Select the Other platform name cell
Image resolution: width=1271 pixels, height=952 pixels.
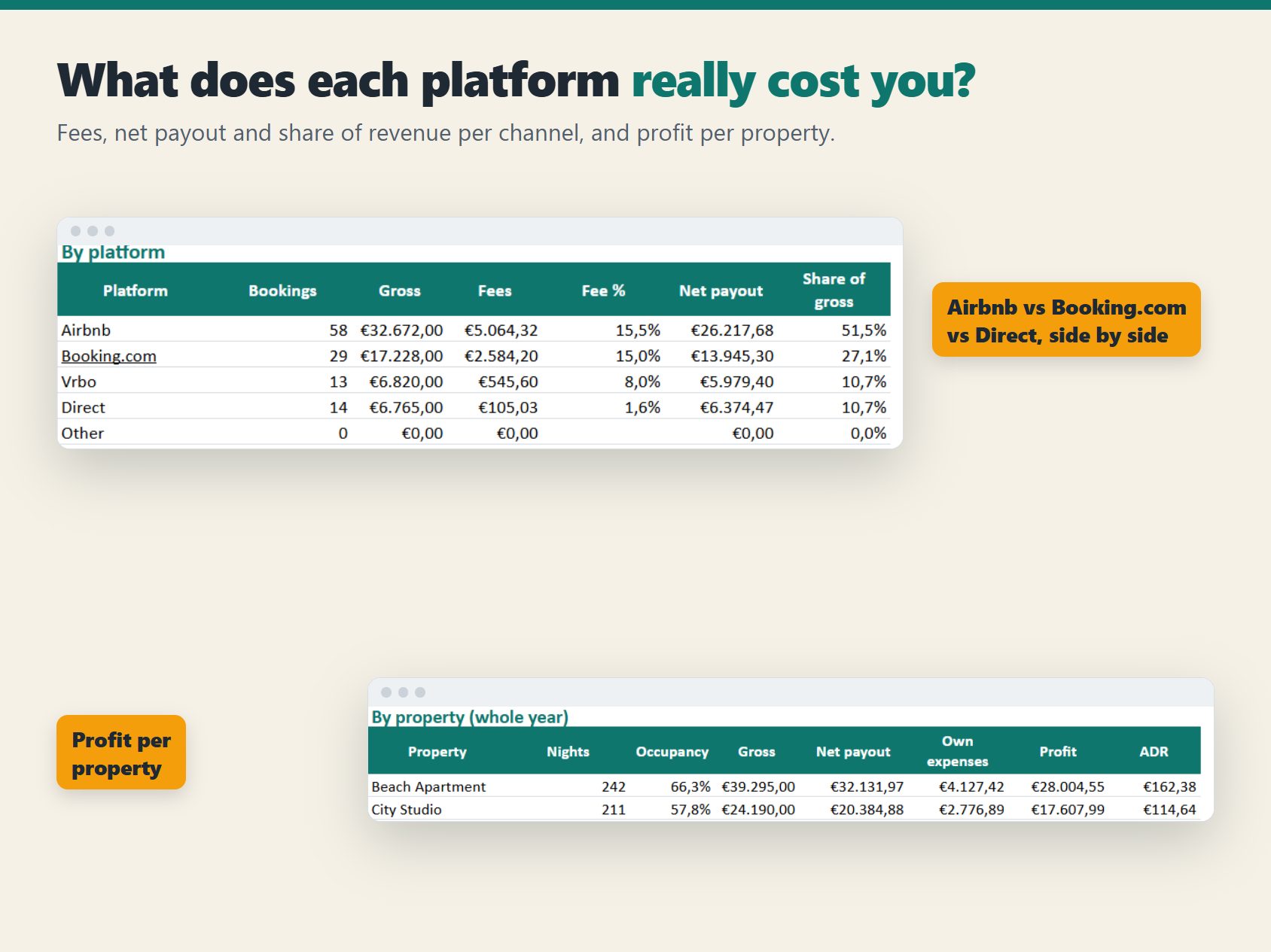pyautogui.click(x=82, y=433)
